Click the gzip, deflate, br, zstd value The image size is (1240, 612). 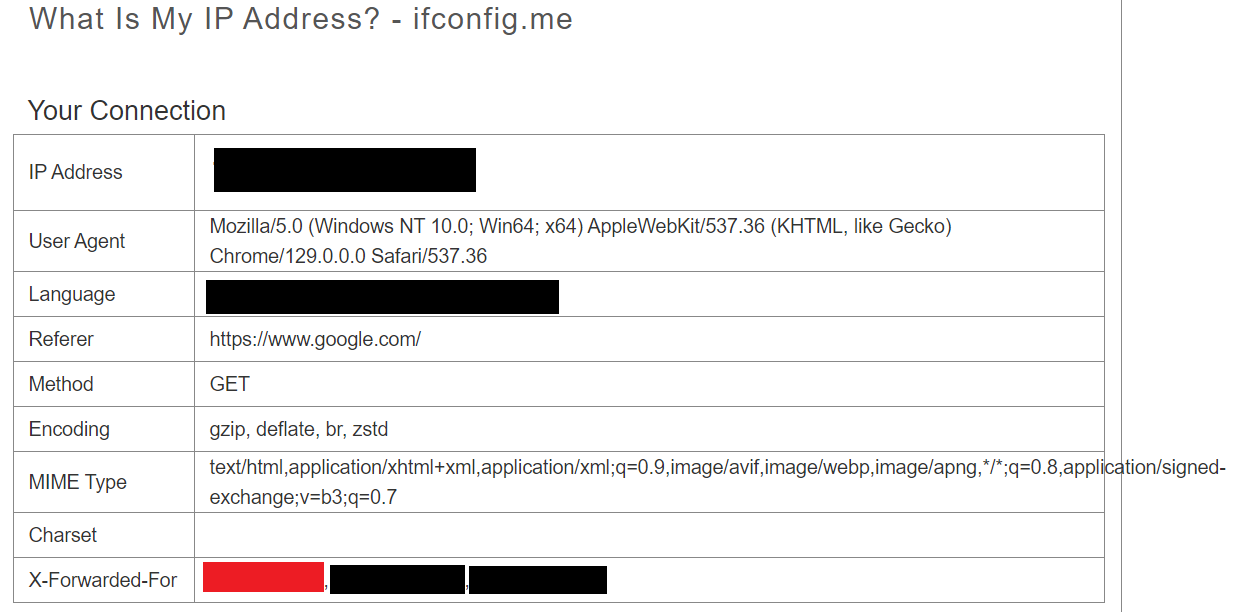(x=299, y=429)
